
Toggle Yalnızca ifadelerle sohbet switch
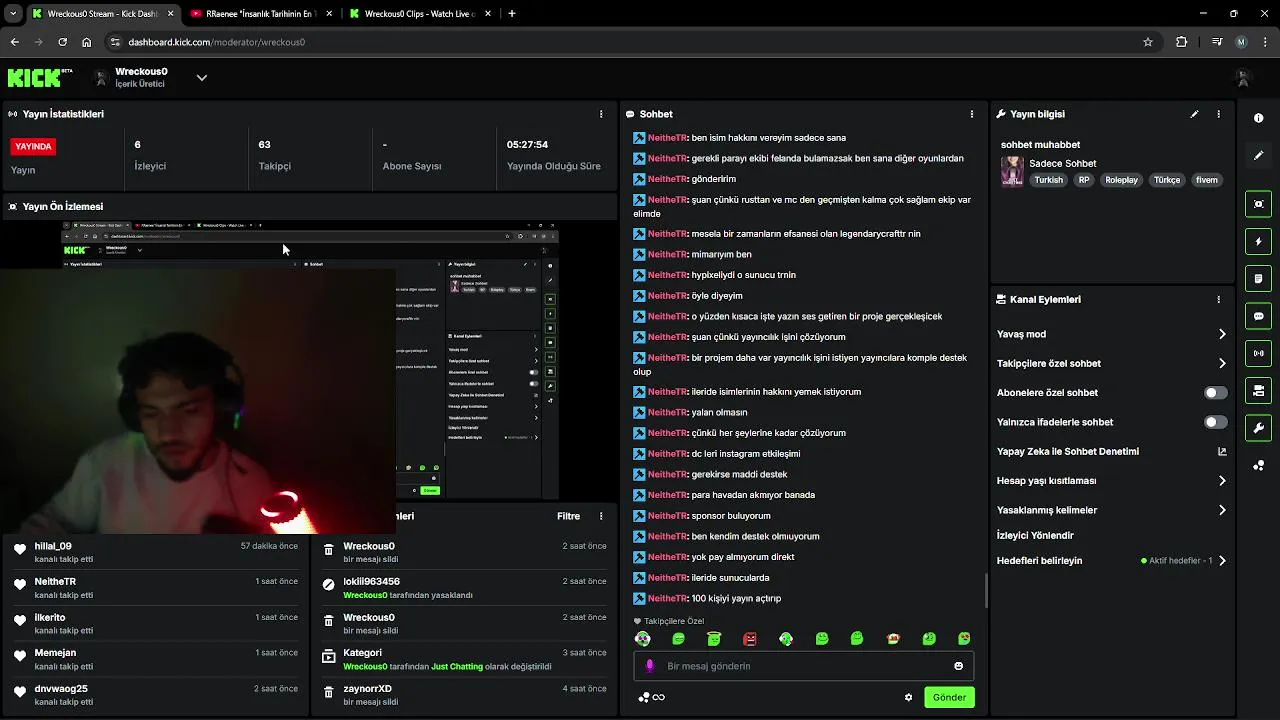coord(1215,422)
